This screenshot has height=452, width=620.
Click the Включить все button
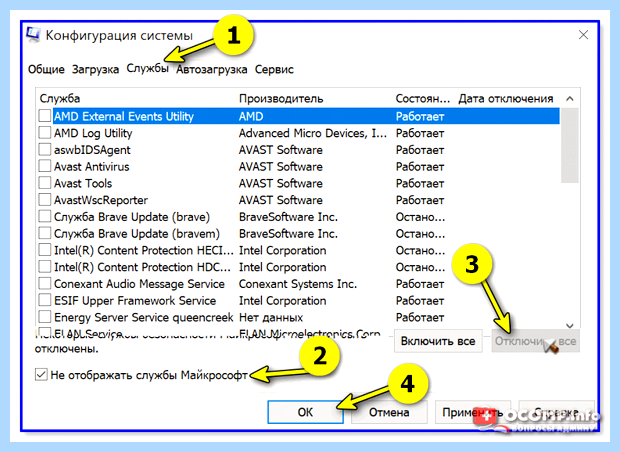[x=438, y=341]
